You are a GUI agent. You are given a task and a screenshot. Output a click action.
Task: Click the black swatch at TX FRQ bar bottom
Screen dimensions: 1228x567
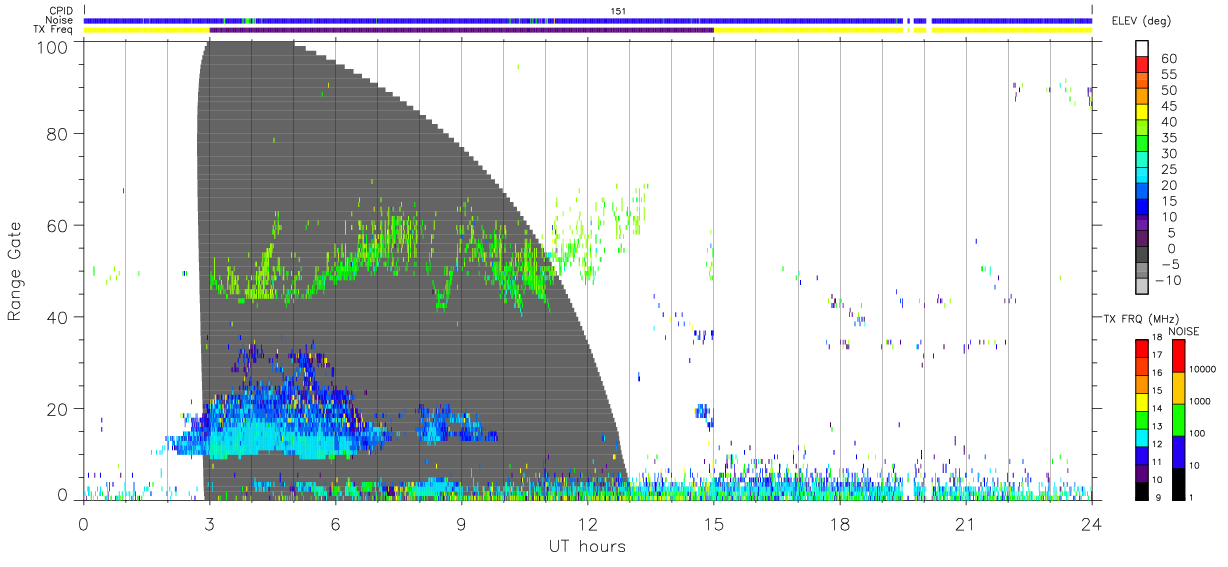click(x=1142, y=491)
